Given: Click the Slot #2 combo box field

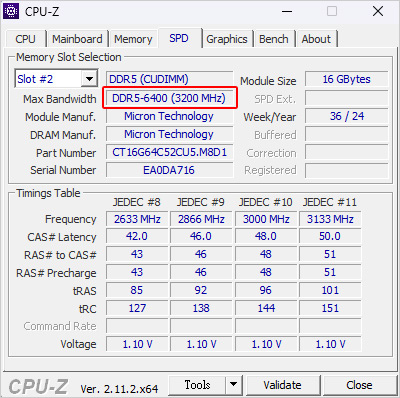Looking at the screenshot, I should pos(56,79).
